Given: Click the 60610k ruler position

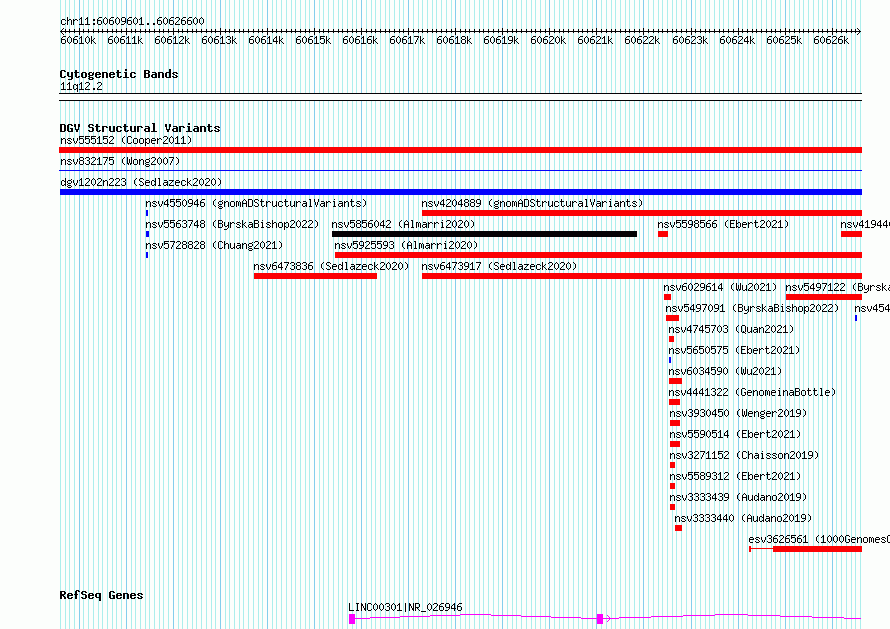Looking at the screenshot, I should click(x=78, y=40).
